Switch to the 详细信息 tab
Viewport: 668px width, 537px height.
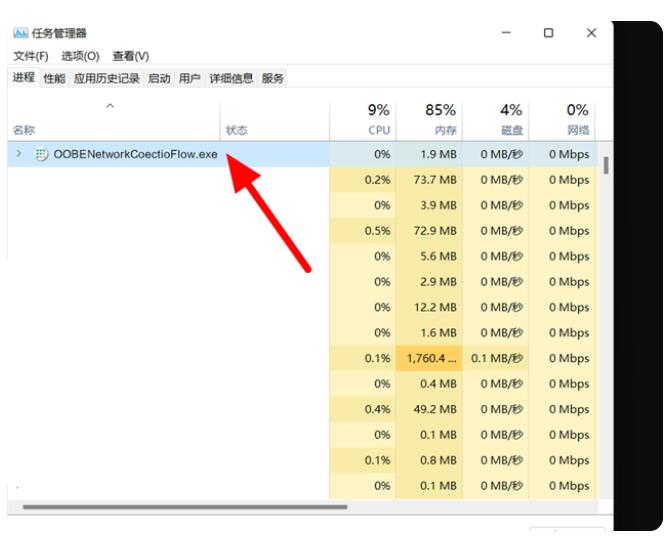(231, 78)
